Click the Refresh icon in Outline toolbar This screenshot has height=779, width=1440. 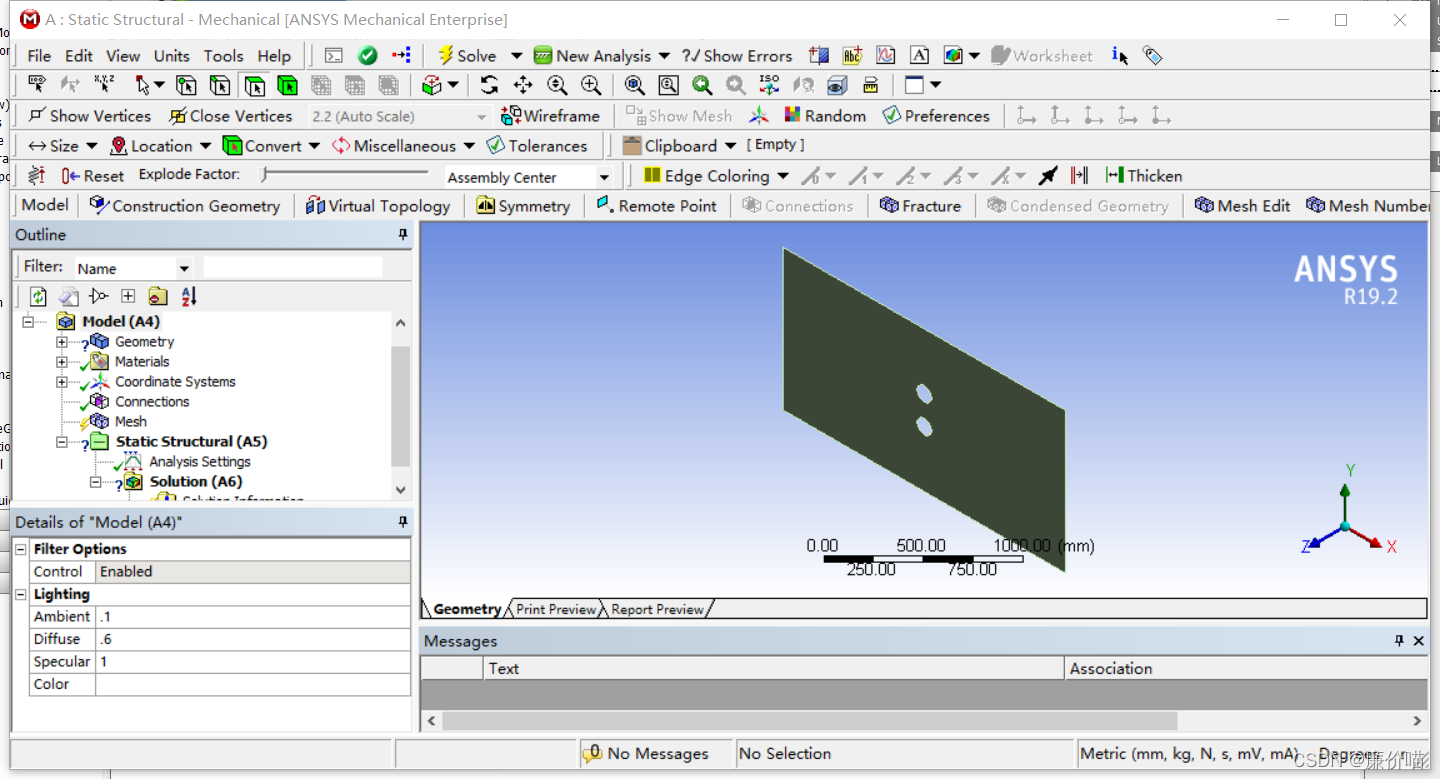[38, 296]
